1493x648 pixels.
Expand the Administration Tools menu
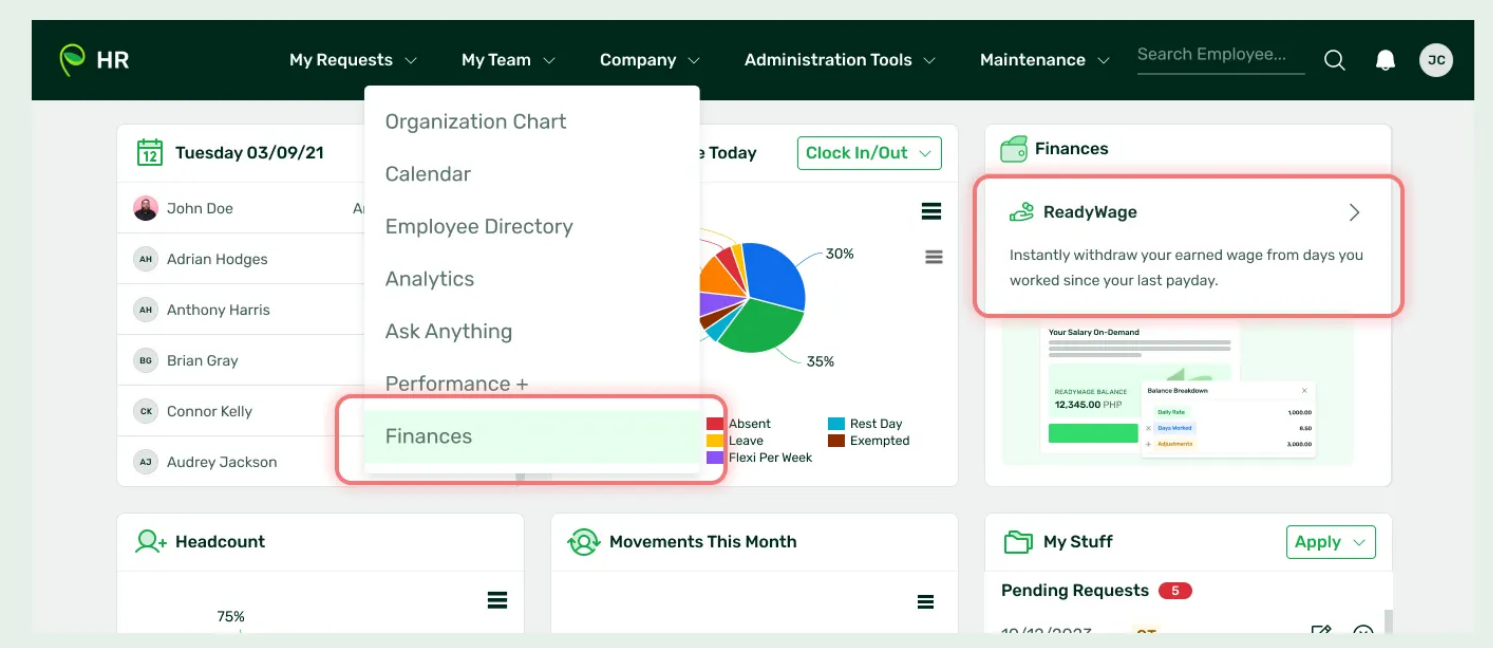point(840,60)
